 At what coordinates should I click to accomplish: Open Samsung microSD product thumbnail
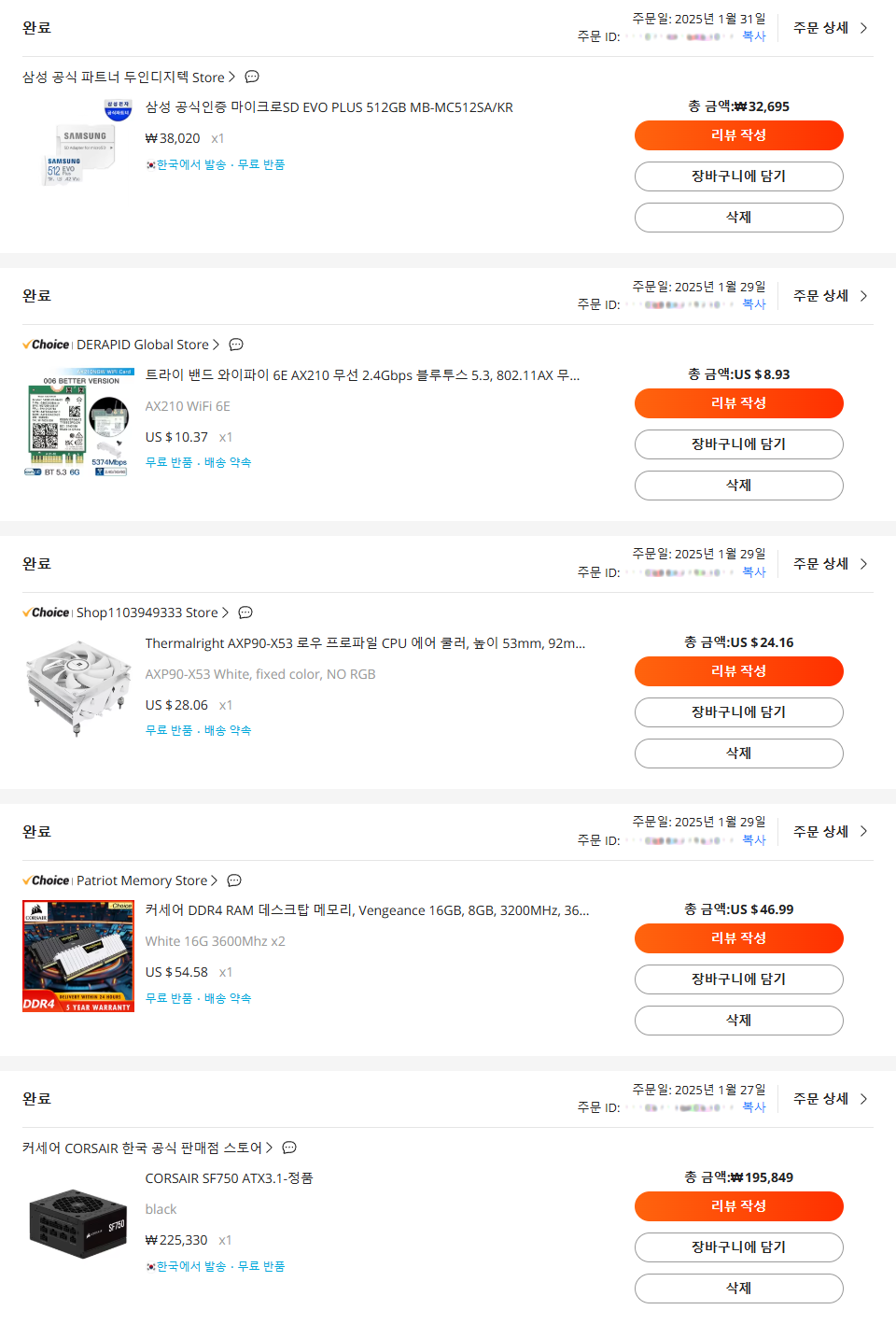78,140
